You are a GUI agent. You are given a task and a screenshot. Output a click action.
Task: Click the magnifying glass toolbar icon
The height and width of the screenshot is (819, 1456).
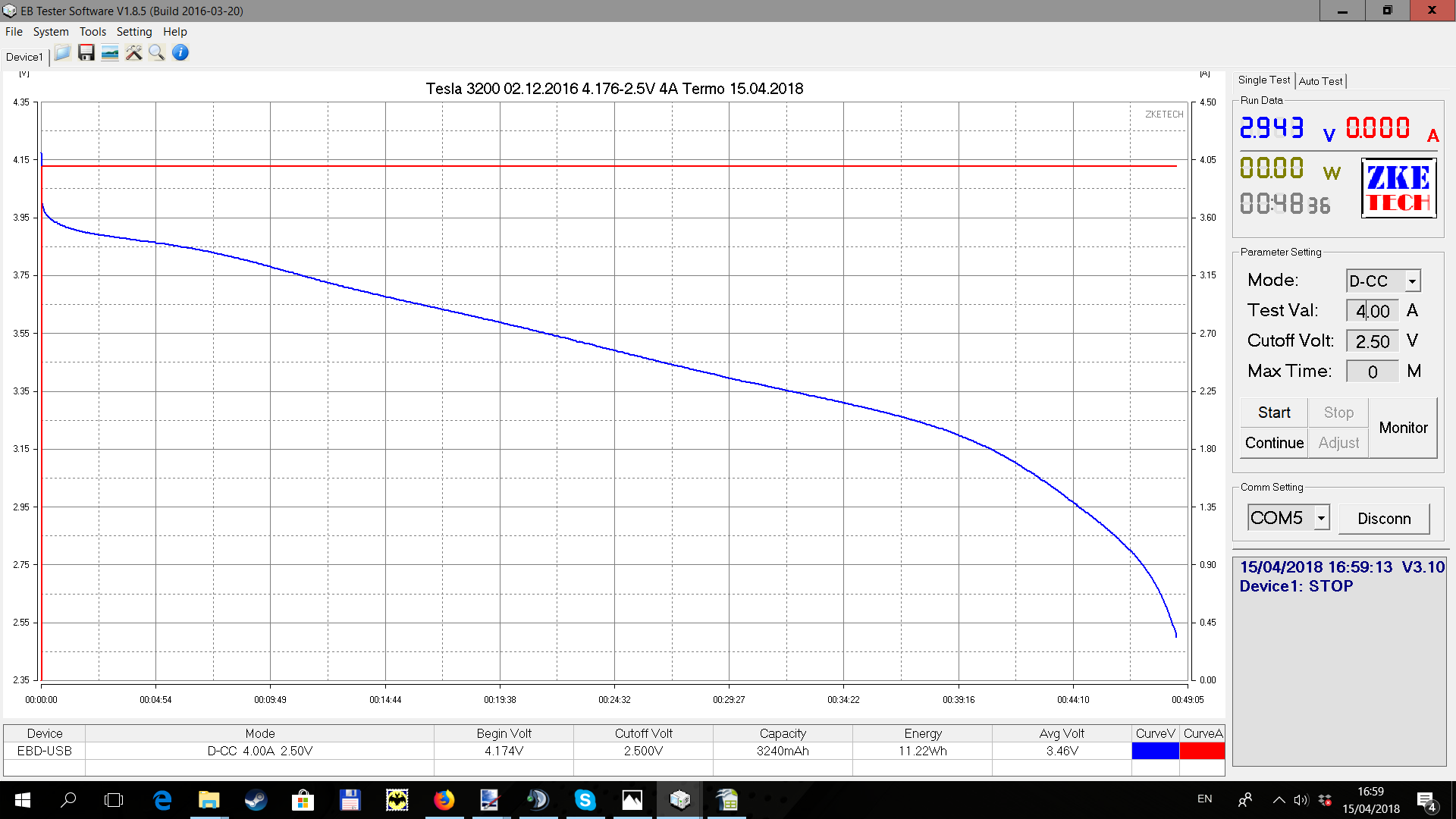coord(157,53)
